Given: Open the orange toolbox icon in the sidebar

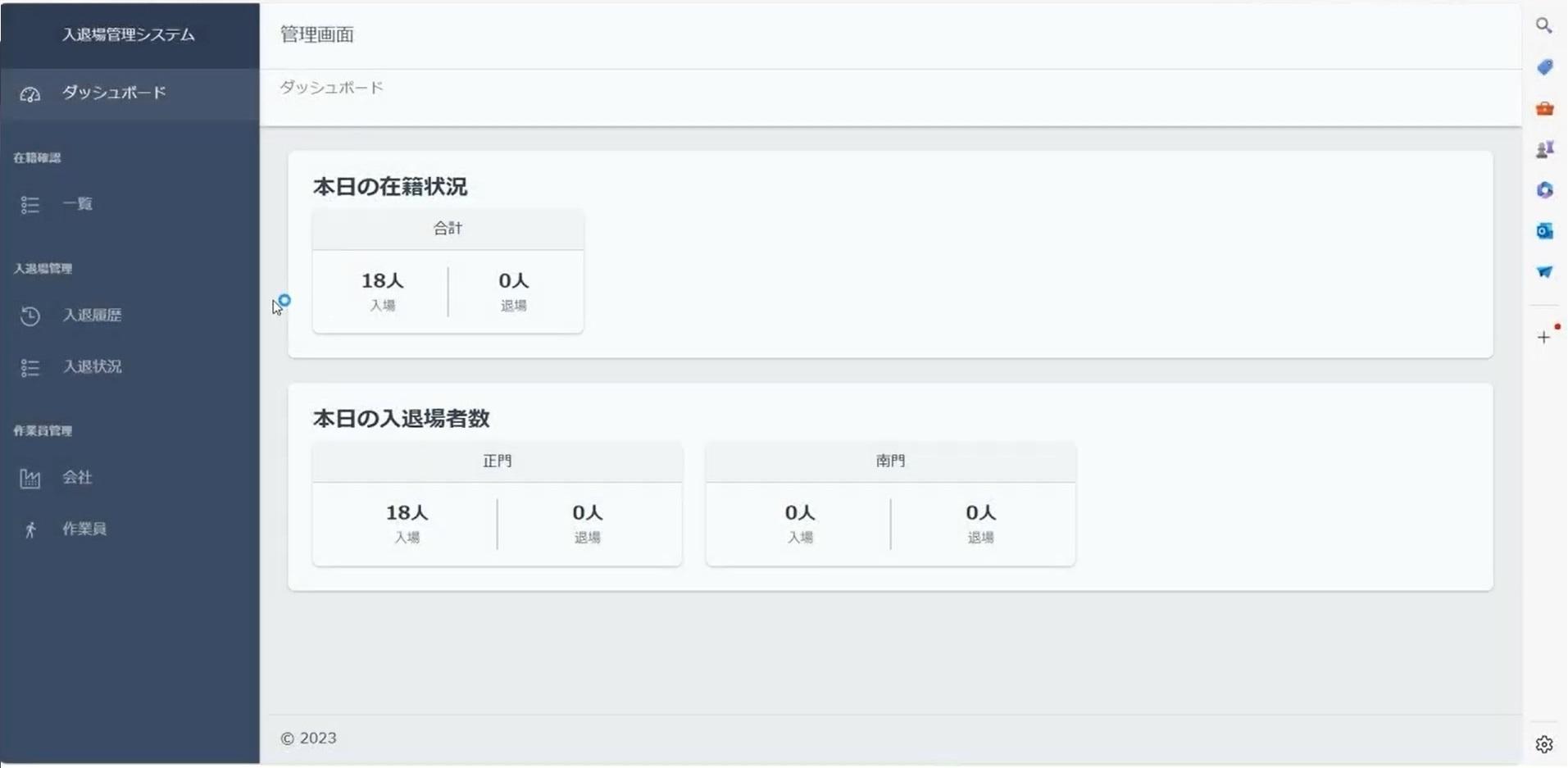Looking at the screenshot, I should click(1544, 108).
